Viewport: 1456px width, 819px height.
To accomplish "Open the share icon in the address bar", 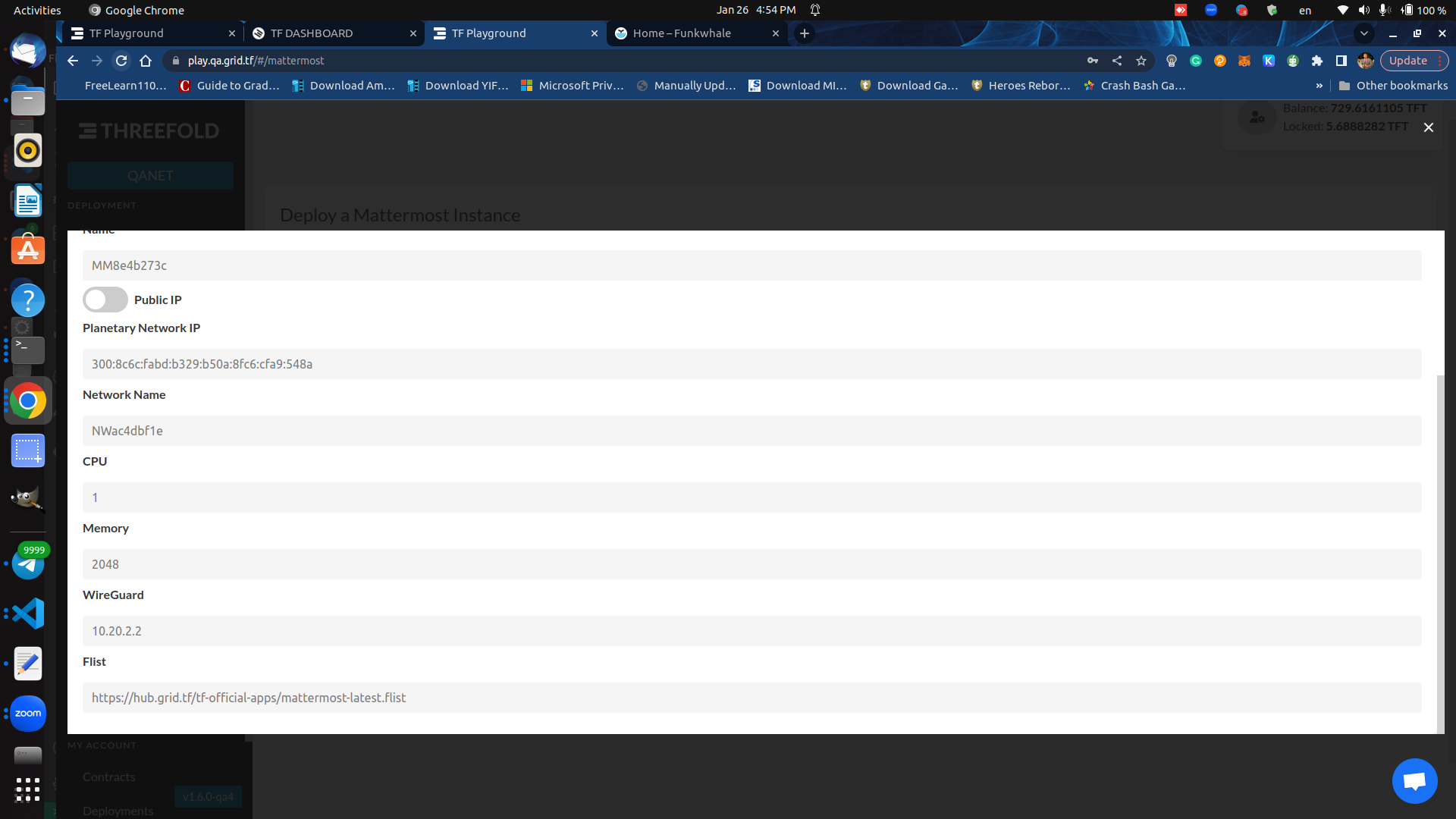I will coord(1116,61).
